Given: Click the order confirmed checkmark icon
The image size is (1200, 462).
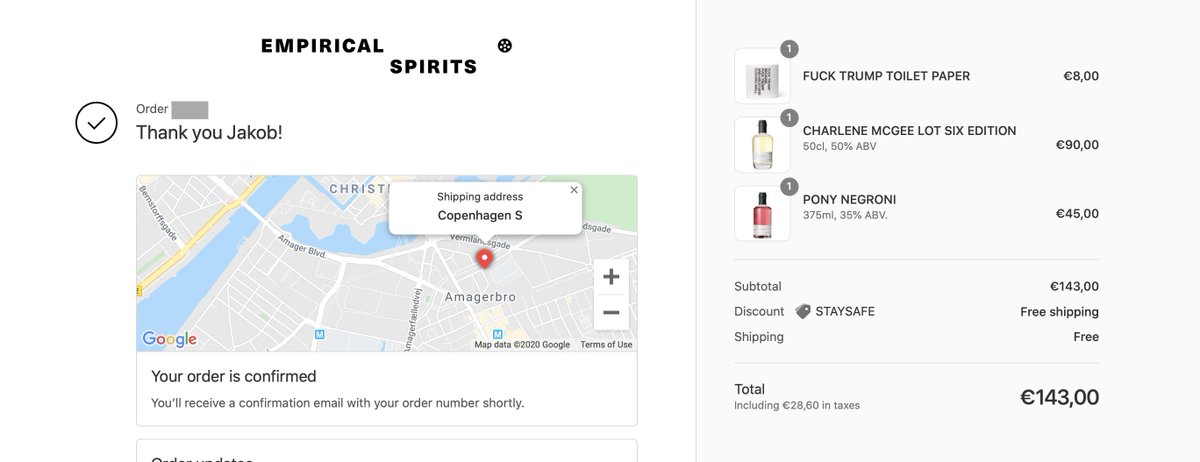Looking at the screenshot, I should (97, 122).
